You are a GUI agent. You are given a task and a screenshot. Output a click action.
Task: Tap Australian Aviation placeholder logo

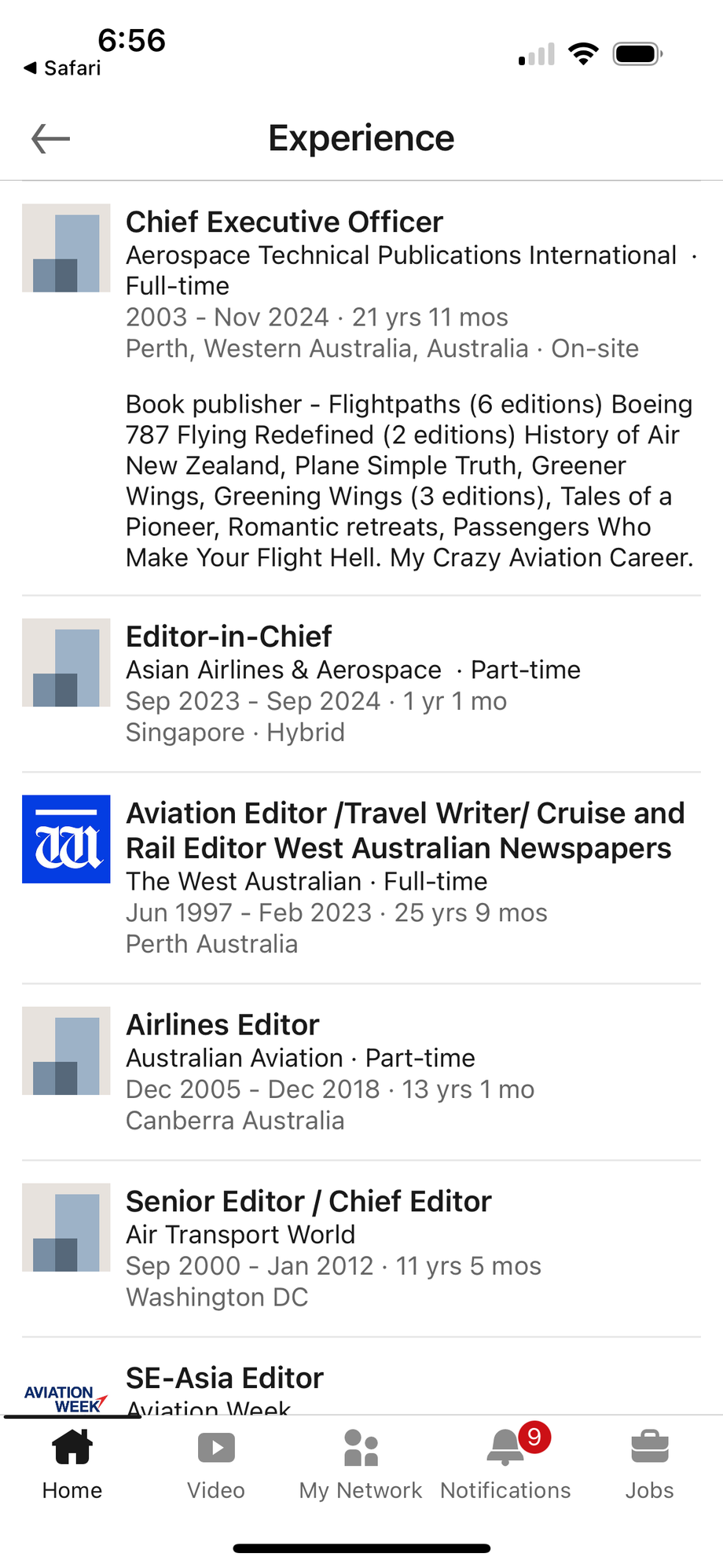tap(66, 1051)
